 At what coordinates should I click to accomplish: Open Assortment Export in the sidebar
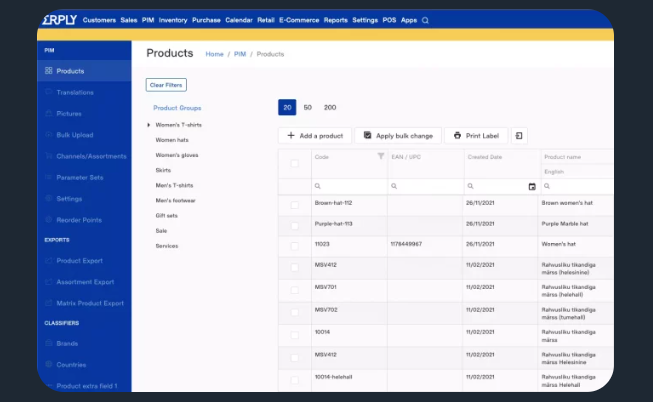[84, 282]
